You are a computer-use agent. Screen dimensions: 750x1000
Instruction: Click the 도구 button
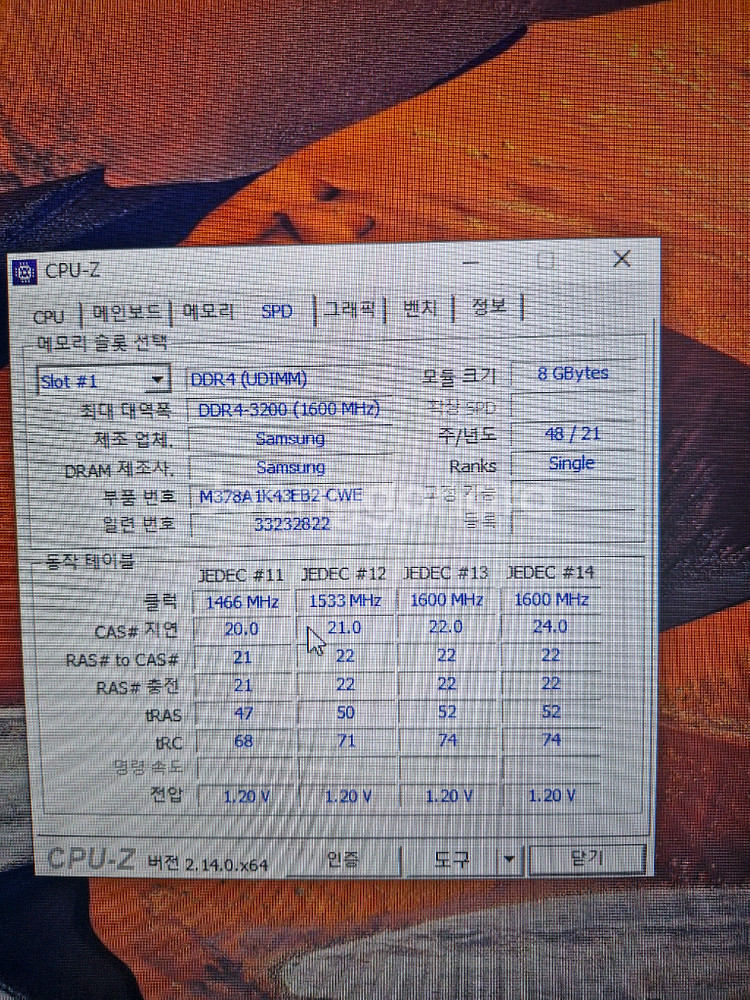pyautogui.click(x=452, y=860)
